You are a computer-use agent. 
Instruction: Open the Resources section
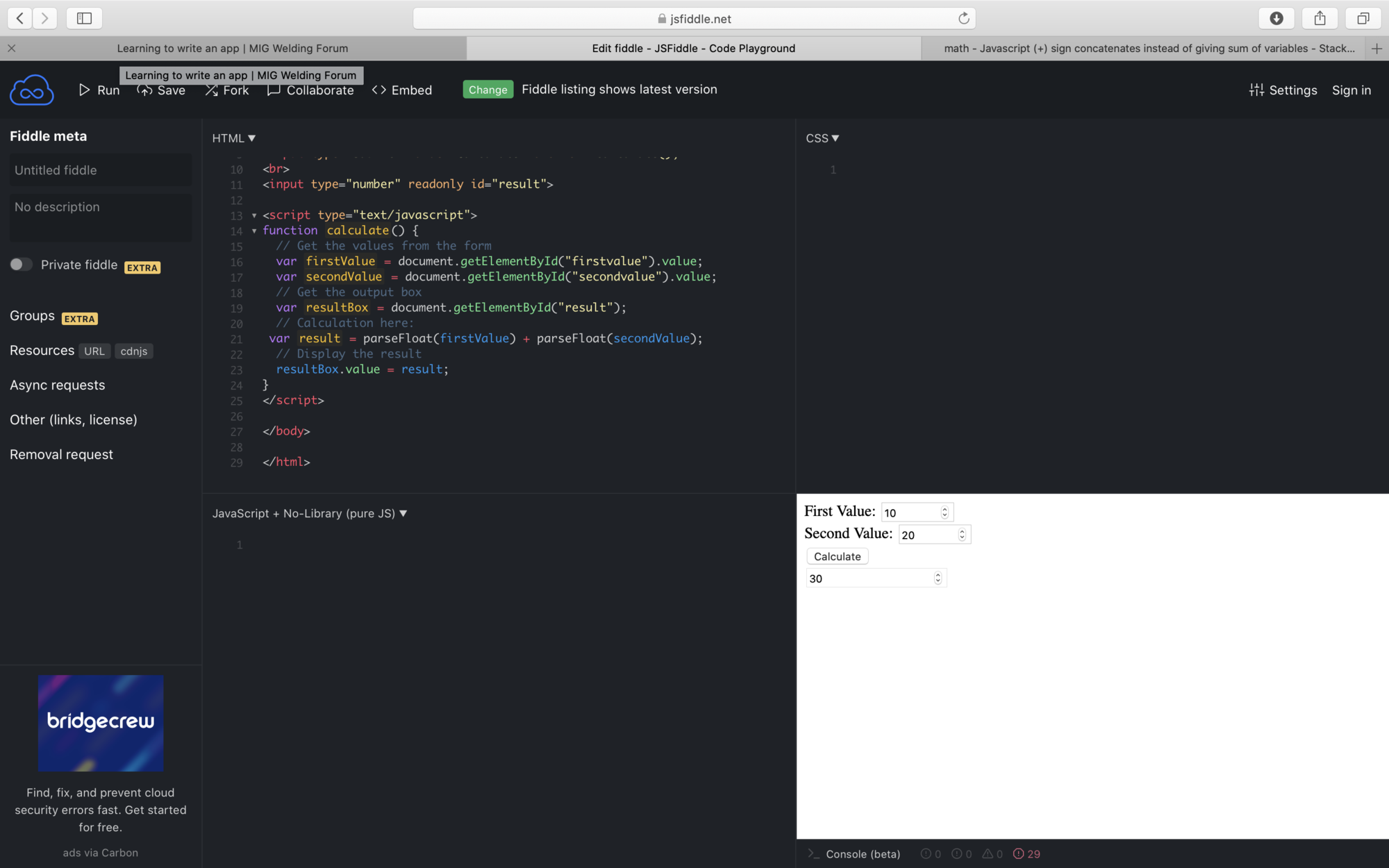point(42,351)
